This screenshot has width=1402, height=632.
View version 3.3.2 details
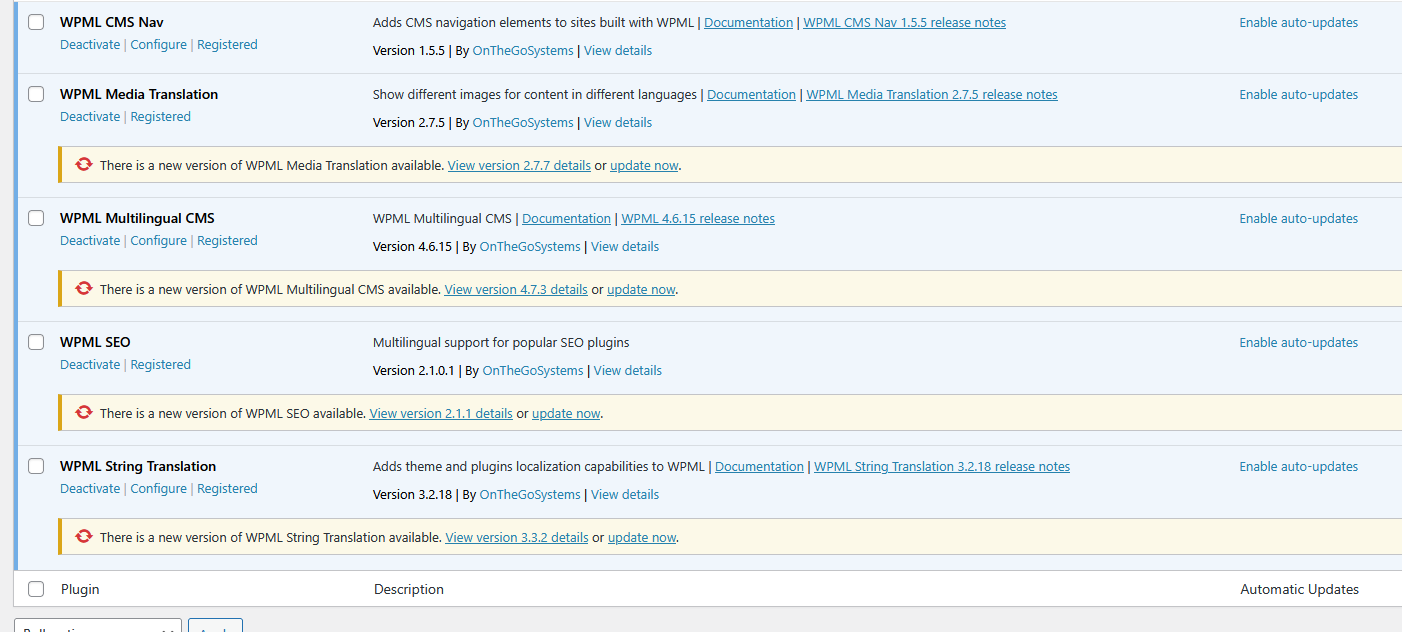point(516,538)
